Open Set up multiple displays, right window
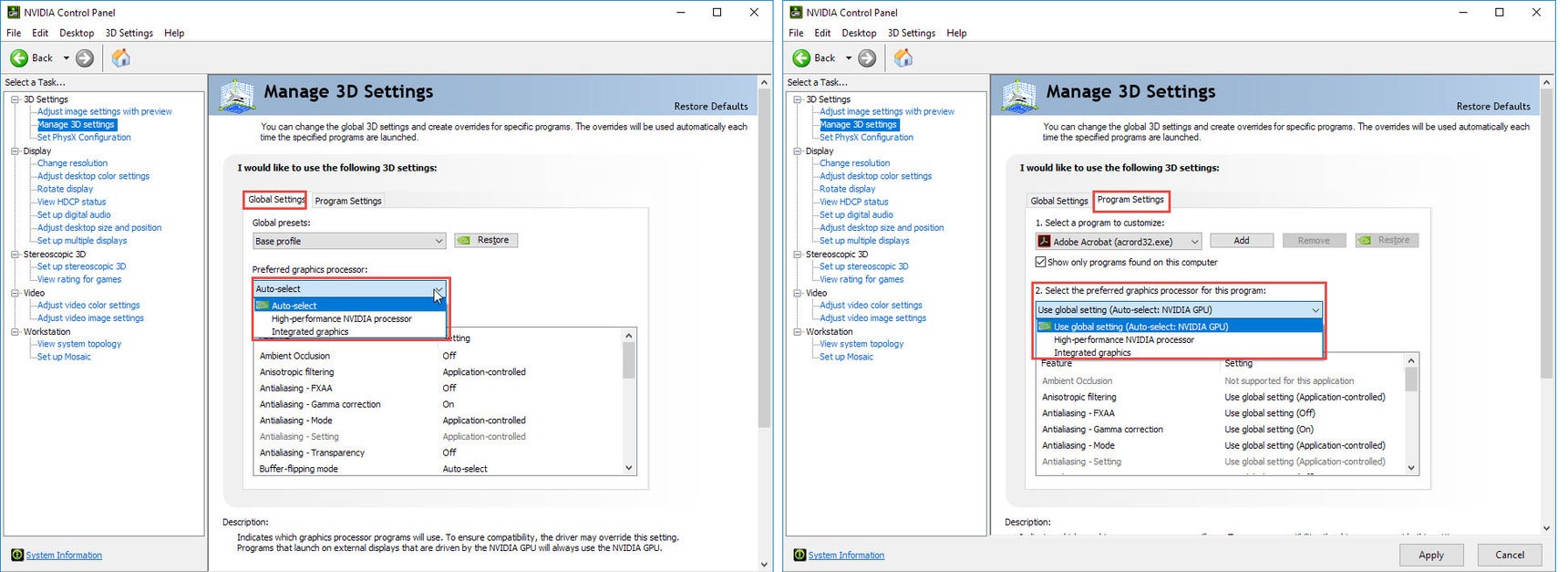The width and height of the screenshot is (1568, 572). (x=864, y=241)
